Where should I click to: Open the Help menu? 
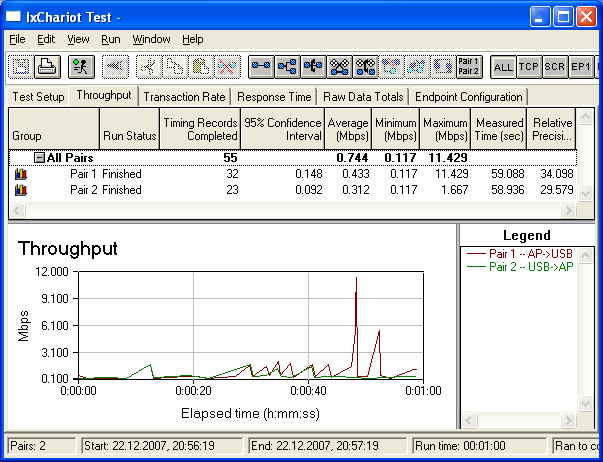coord(193,39)
